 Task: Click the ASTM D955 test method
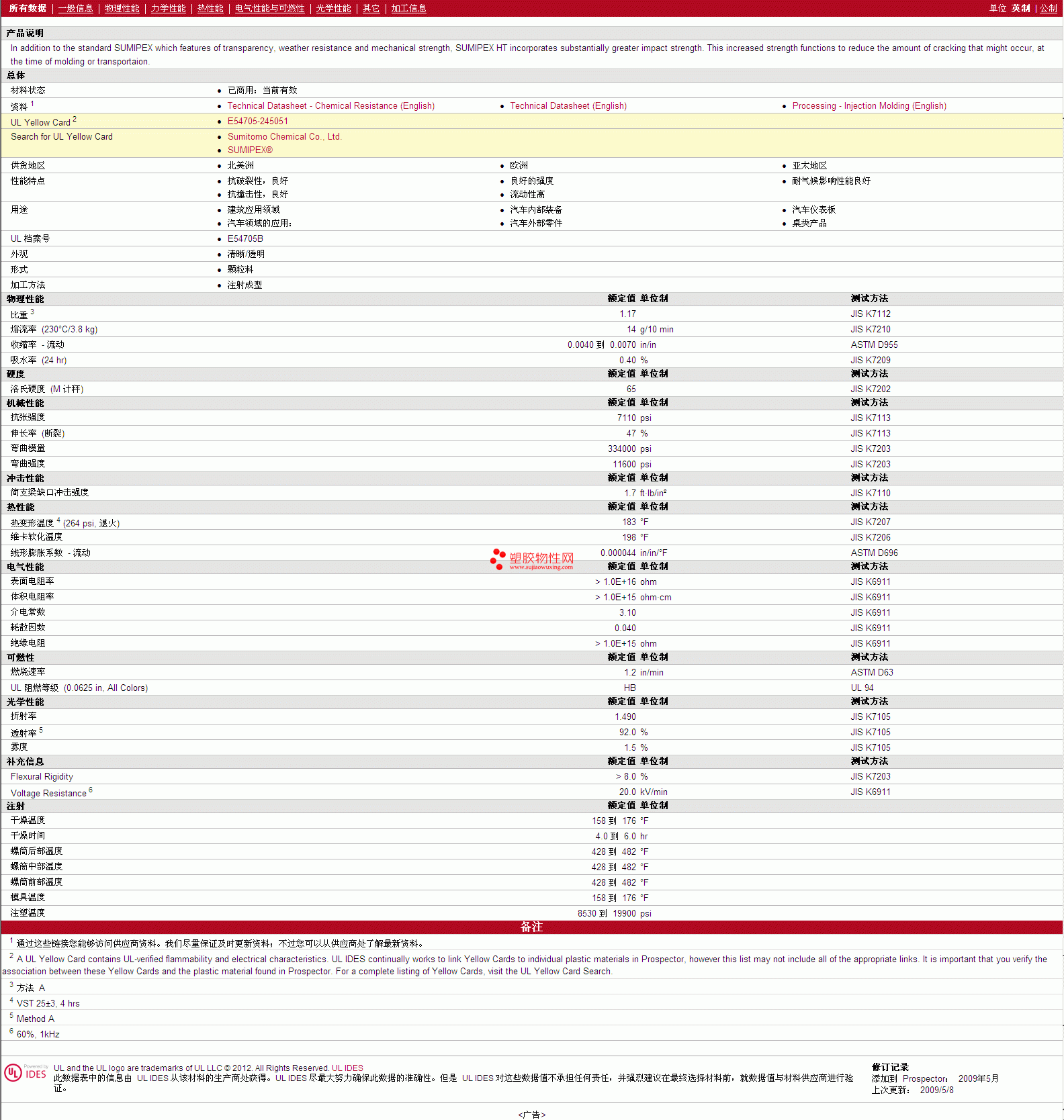(874, 345)
